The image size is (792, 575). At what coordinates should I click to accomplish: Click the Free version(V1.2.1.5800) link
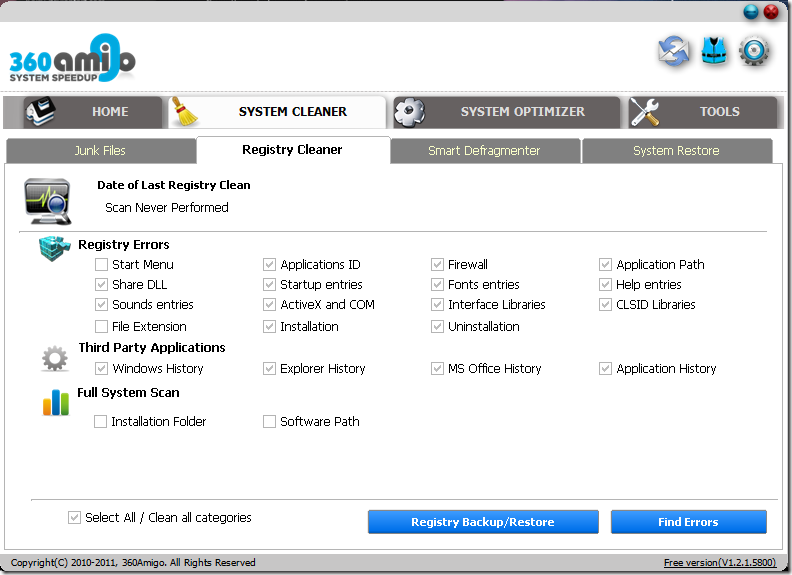(x=720, y=562)
